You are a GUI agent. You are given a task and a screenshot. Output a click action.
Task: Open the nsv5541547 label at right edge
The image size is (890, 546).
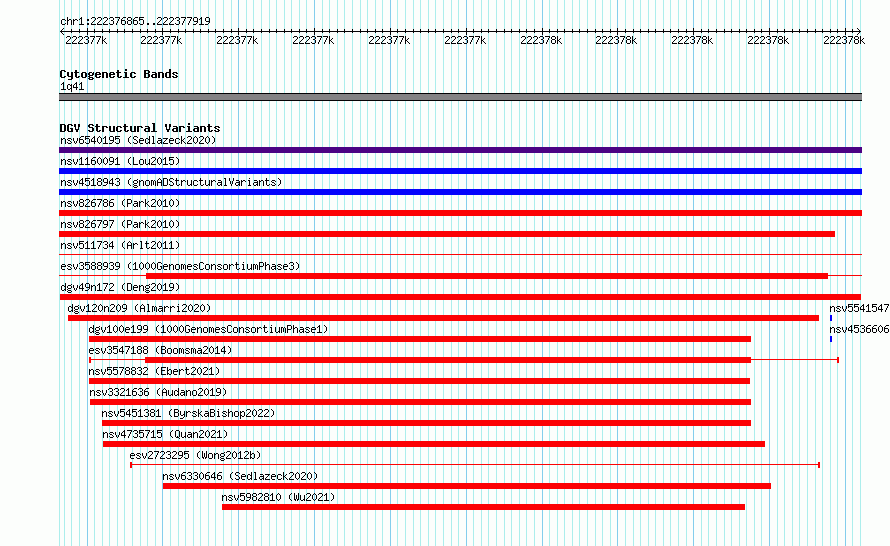click(x=859, y=308)
